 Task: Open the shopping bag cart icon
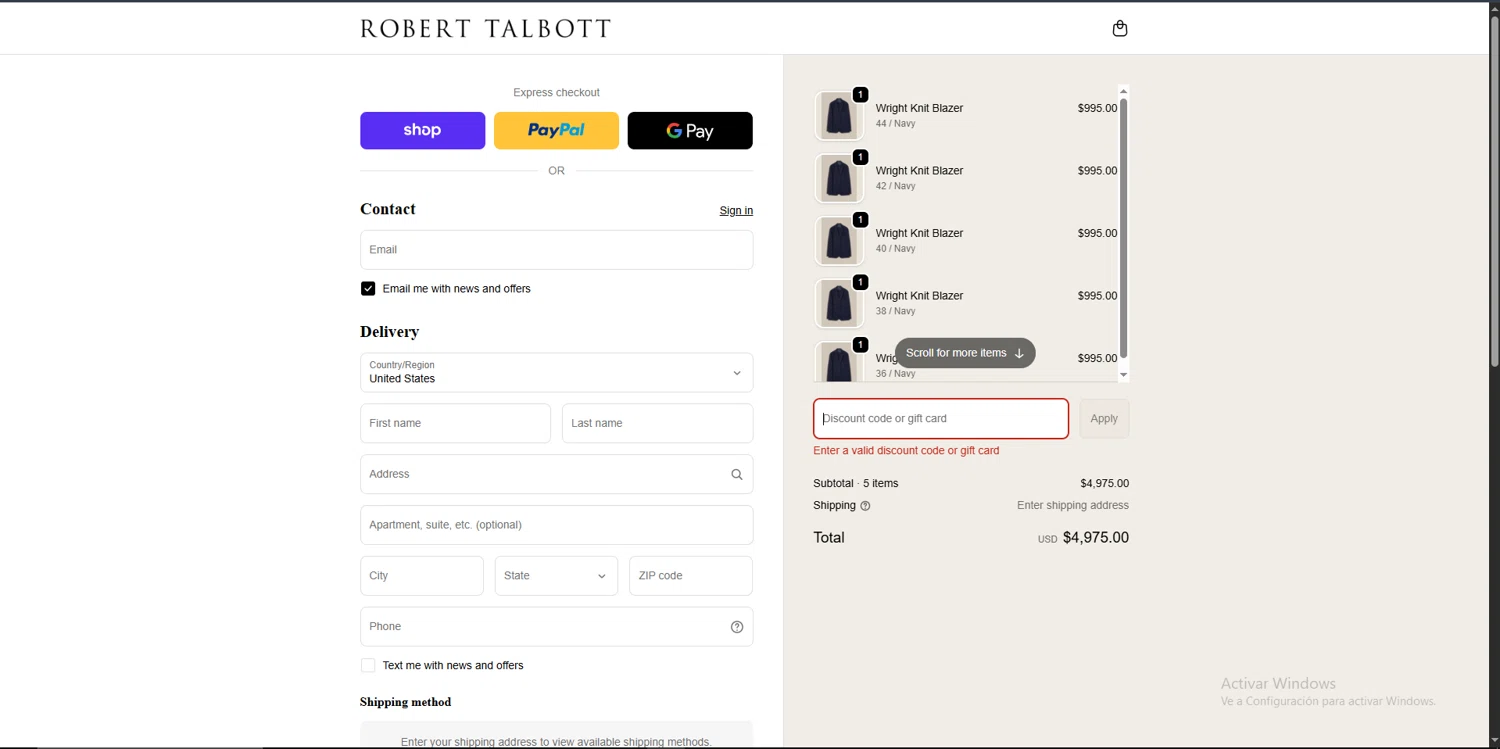[x=1120, y=28]
